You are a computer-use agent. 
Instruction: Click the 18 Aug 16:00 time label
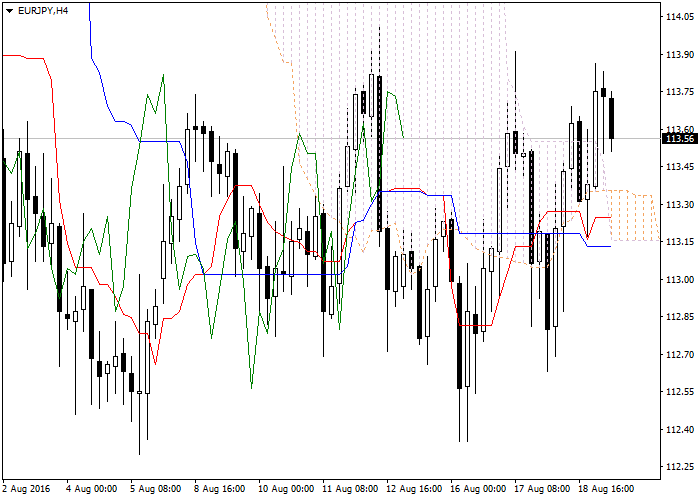pyautogui.click(x=606, y=488)
